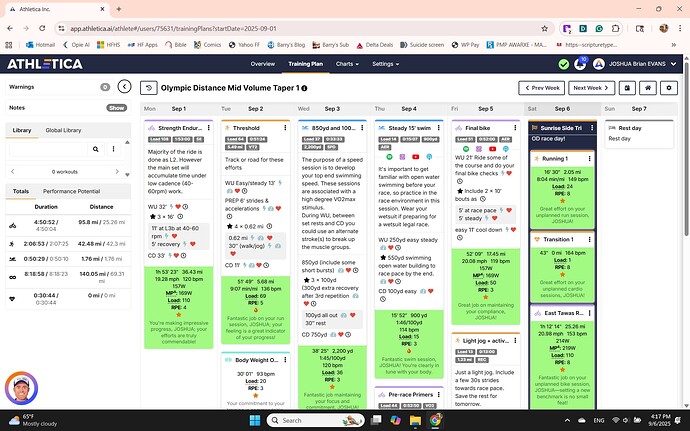Open File Explorer from the taskbar
The image size is (690, 431).
415,420
